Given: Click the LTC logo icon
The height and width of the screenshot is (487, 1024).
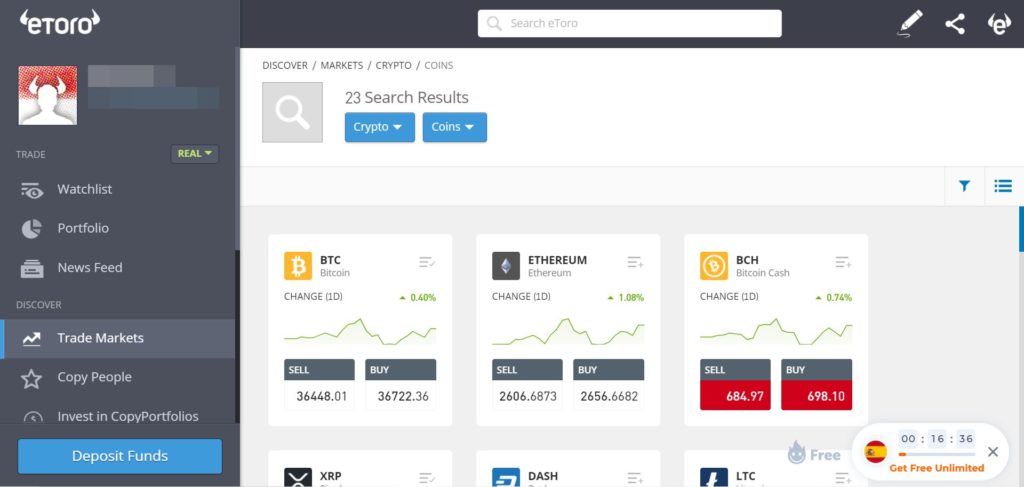Looking at the screenshot, I should point(714,477).
